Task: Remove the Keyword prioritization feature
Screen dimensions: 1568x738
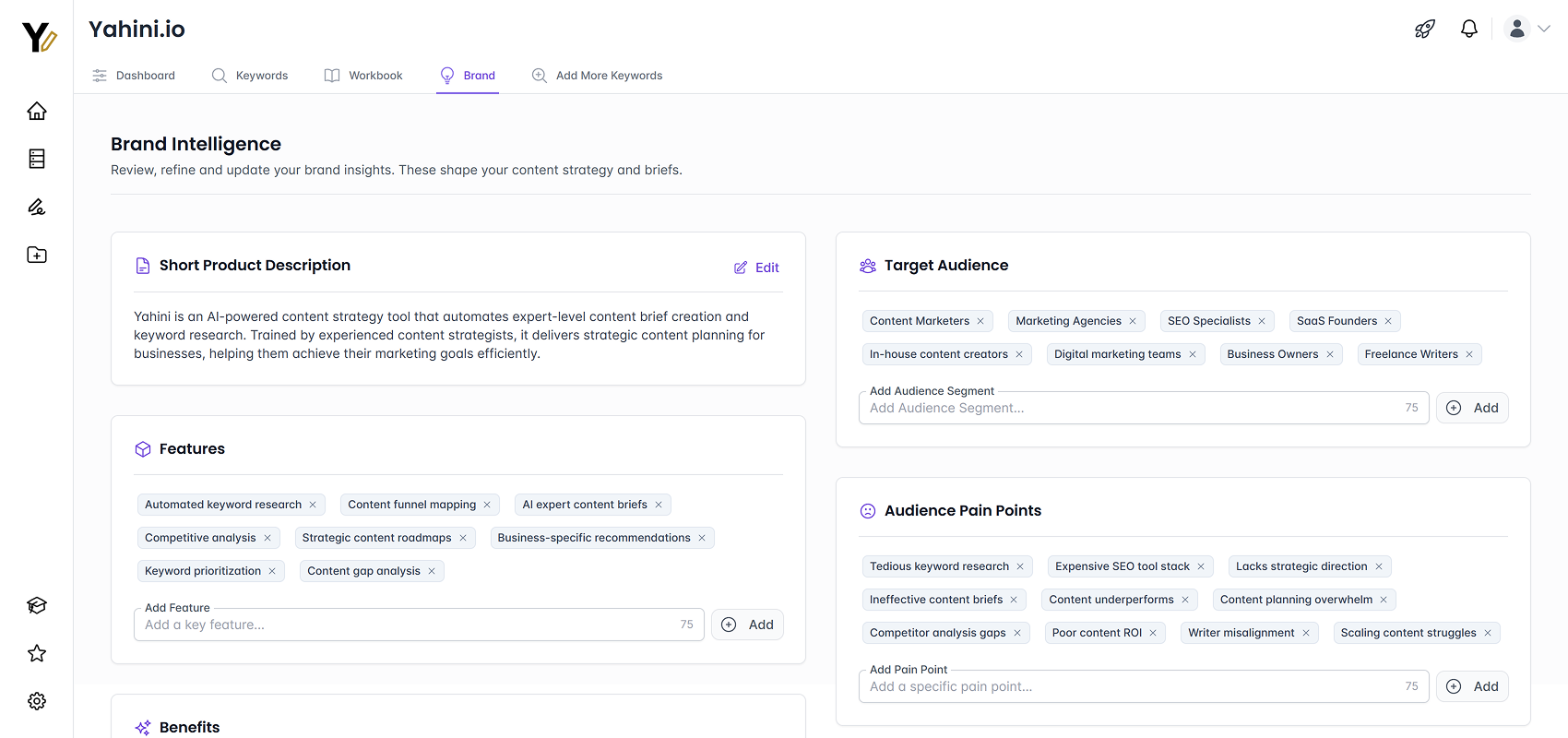Action: [x=272, y=571]
